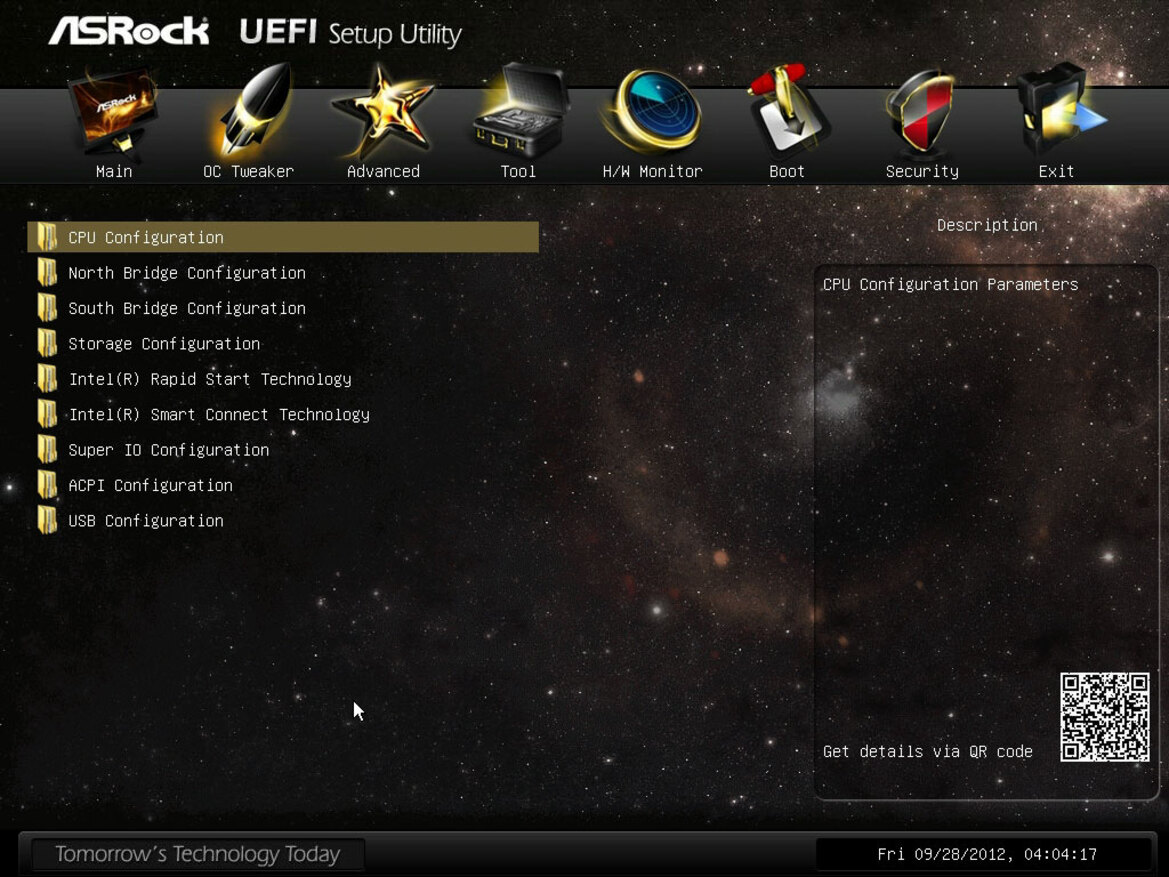
Task: Click the QR code image
Action: click(x=1105, y=717)
